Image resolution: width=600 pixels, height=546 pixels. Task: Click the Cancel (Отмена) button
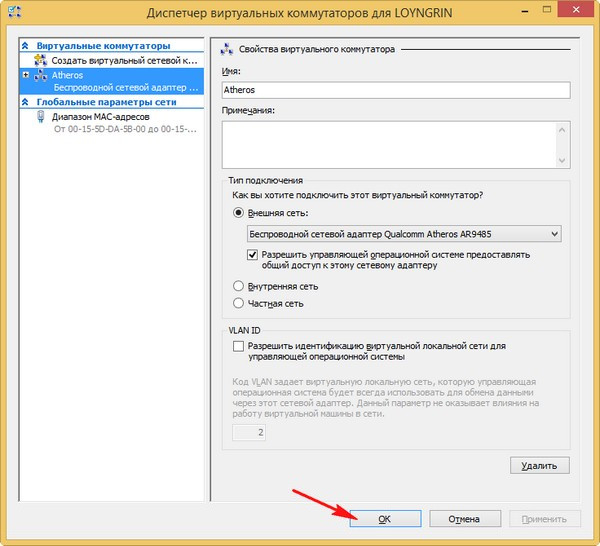pyautogui.click(x=464, y=519)
